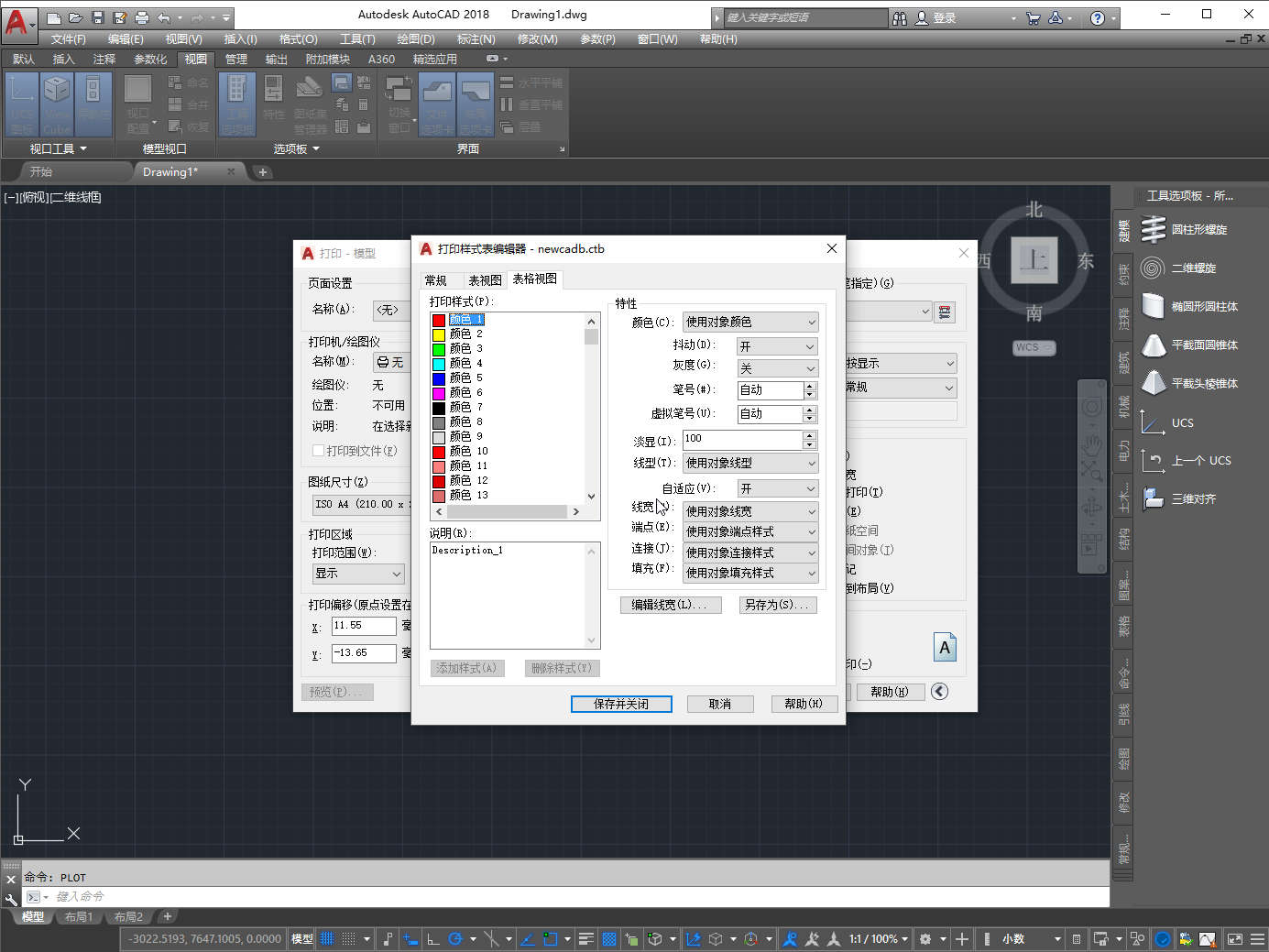Switch to the 布局1 layout tab
Screen dimensions: 1269x952
(79, 916)
